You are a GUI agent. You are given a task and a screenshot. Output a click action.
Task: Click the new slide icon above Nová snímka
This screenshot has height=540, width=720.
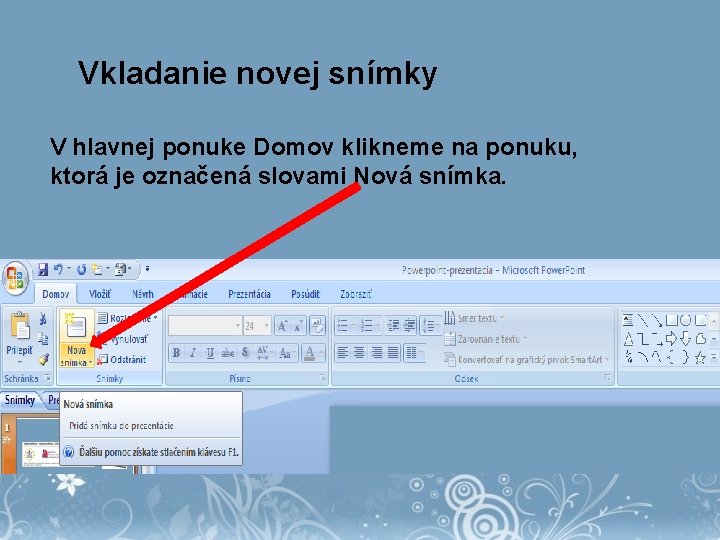(76, 326)
